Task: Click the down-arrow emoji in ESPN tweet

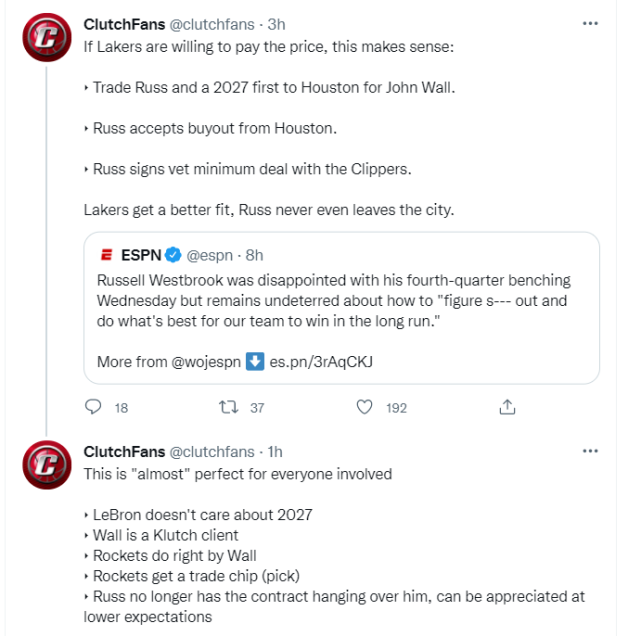Action: pos(255,361)
